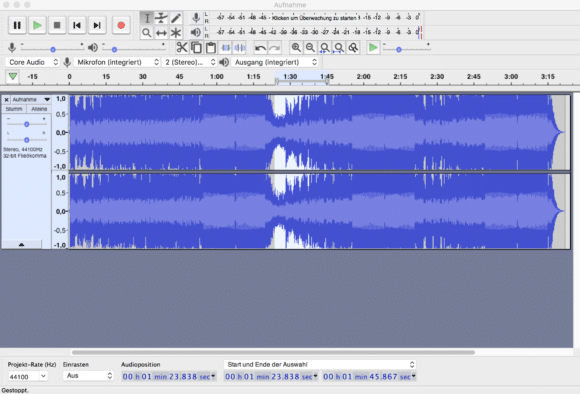
Task: Click the green timeline pin playhead button
Action: pyautogui.click(x=13, y=77)
